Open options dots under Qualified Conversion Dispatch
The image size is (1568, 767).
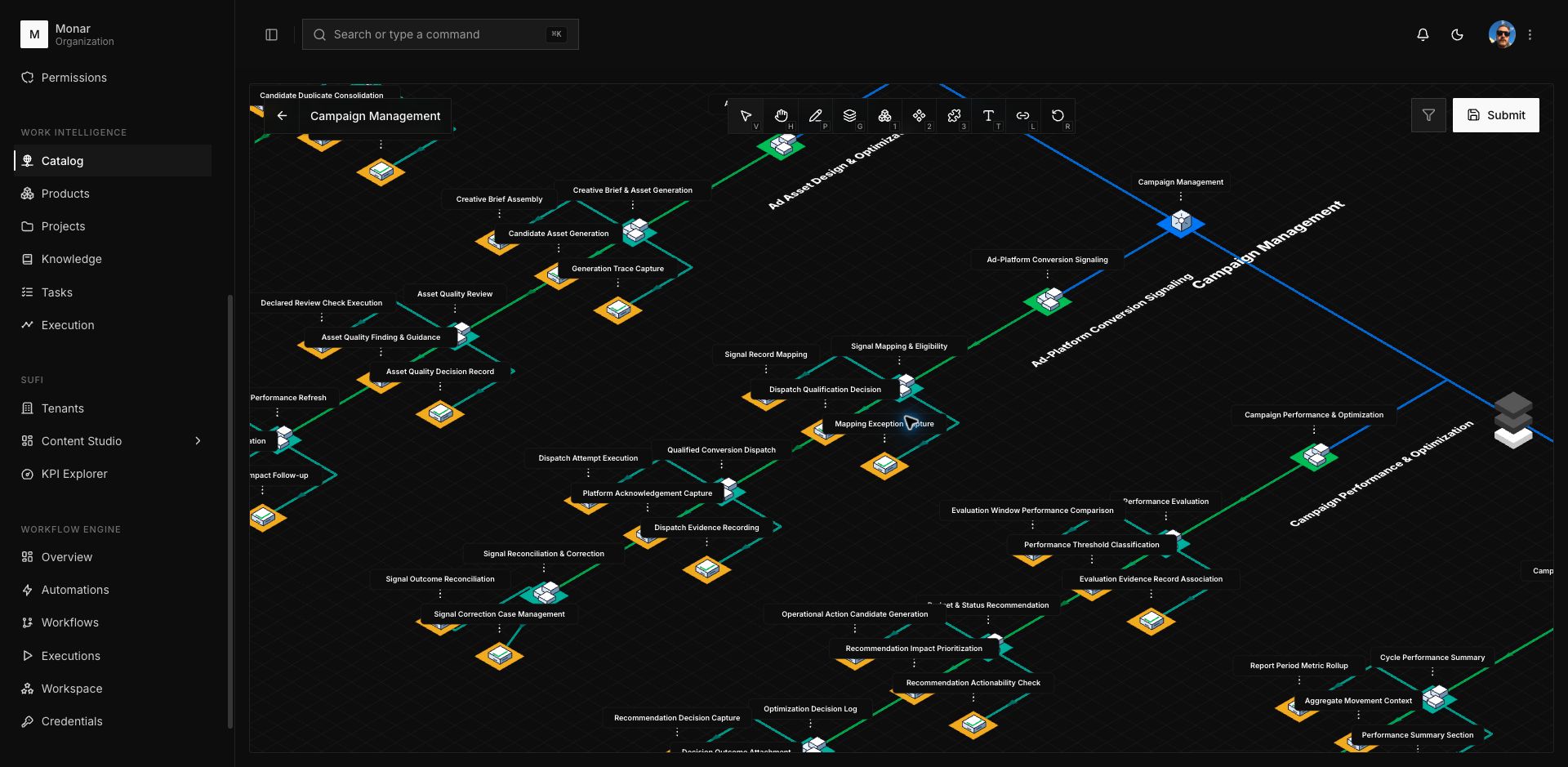click(x=721, y=465)
